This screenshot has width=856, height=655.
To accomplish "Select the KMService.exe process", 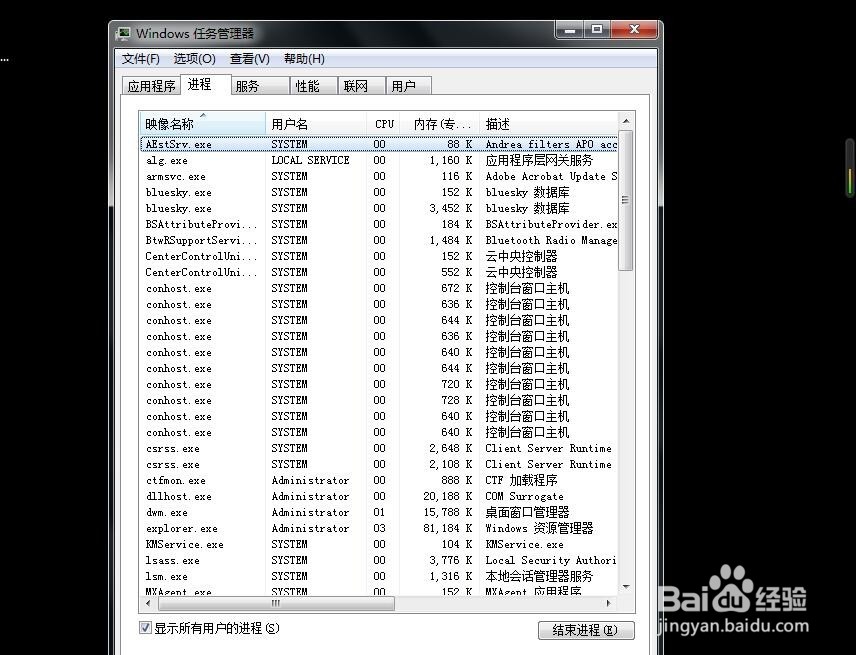I will (x=379, y=544).
